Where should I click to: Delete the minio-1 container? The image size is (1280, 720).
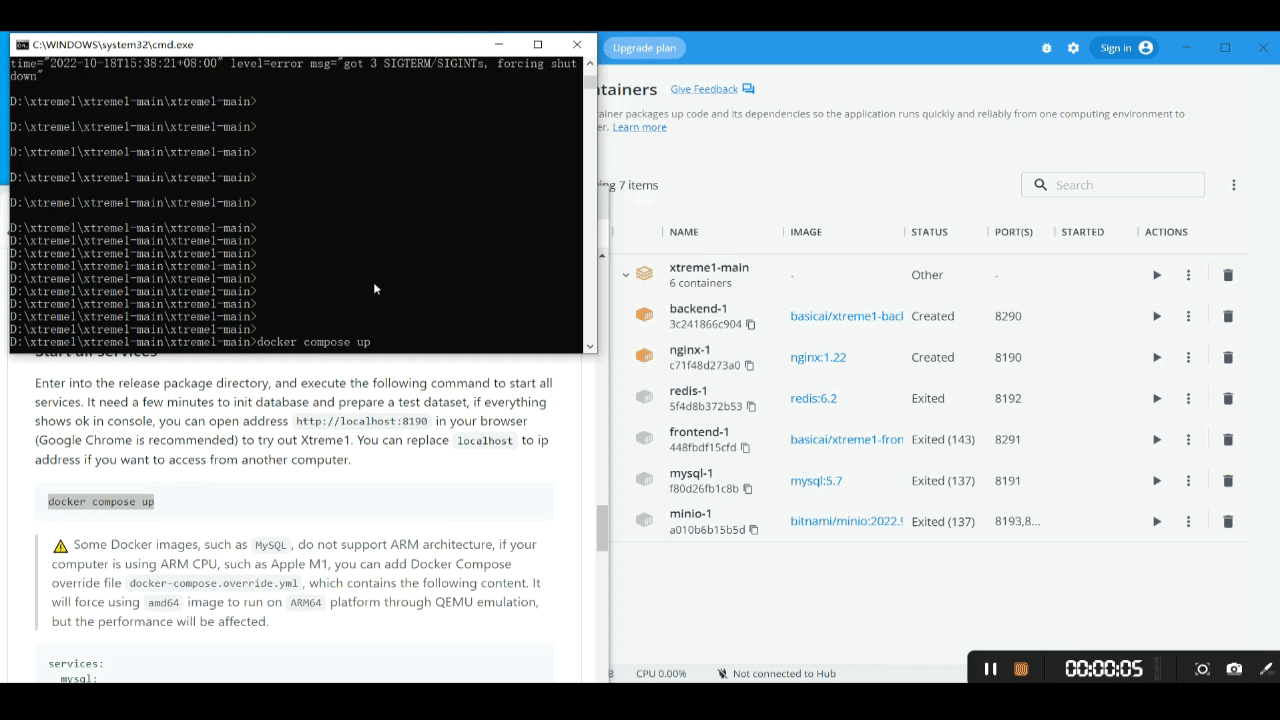tap(1228, 521)
